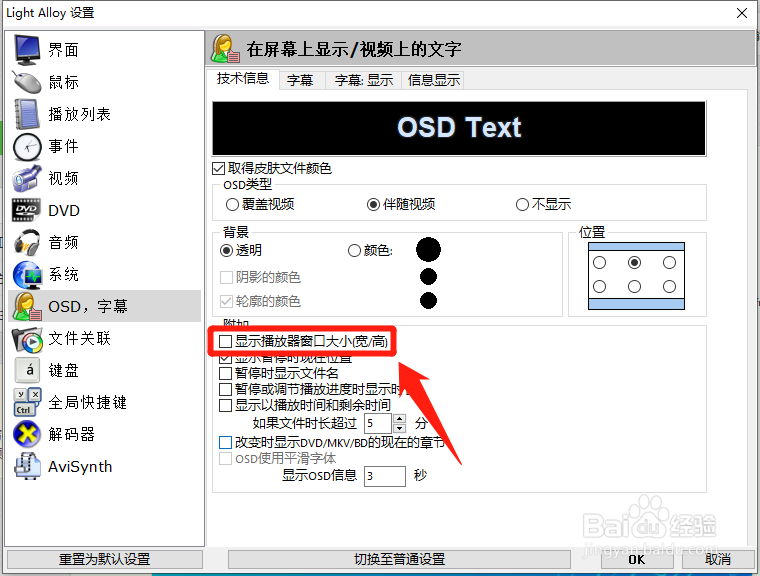Select the 伴随视频 OSD type
Image resolution: width=760 pixels, height=576 pixels.
tap(373, 205)
